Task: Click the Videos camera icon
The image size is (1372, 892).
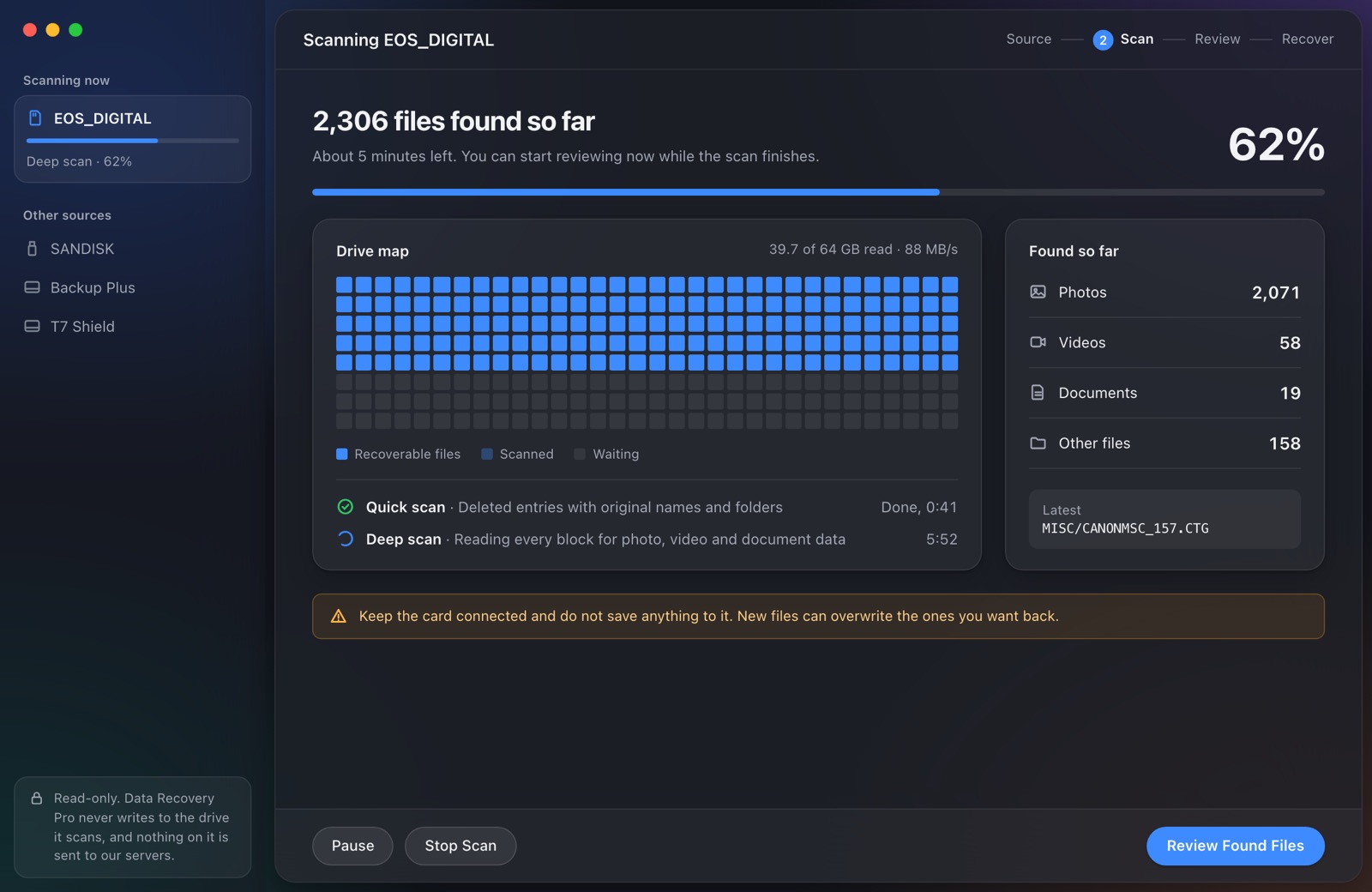Action: tap(1038, 342)
